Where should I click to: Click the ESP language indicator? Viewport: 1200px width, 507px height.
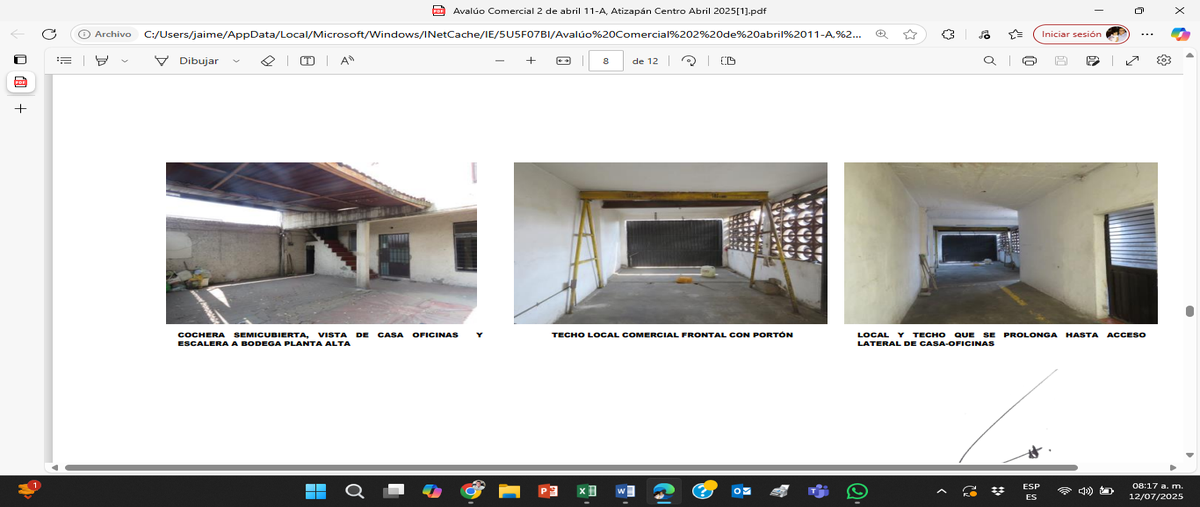(1031, 491)
